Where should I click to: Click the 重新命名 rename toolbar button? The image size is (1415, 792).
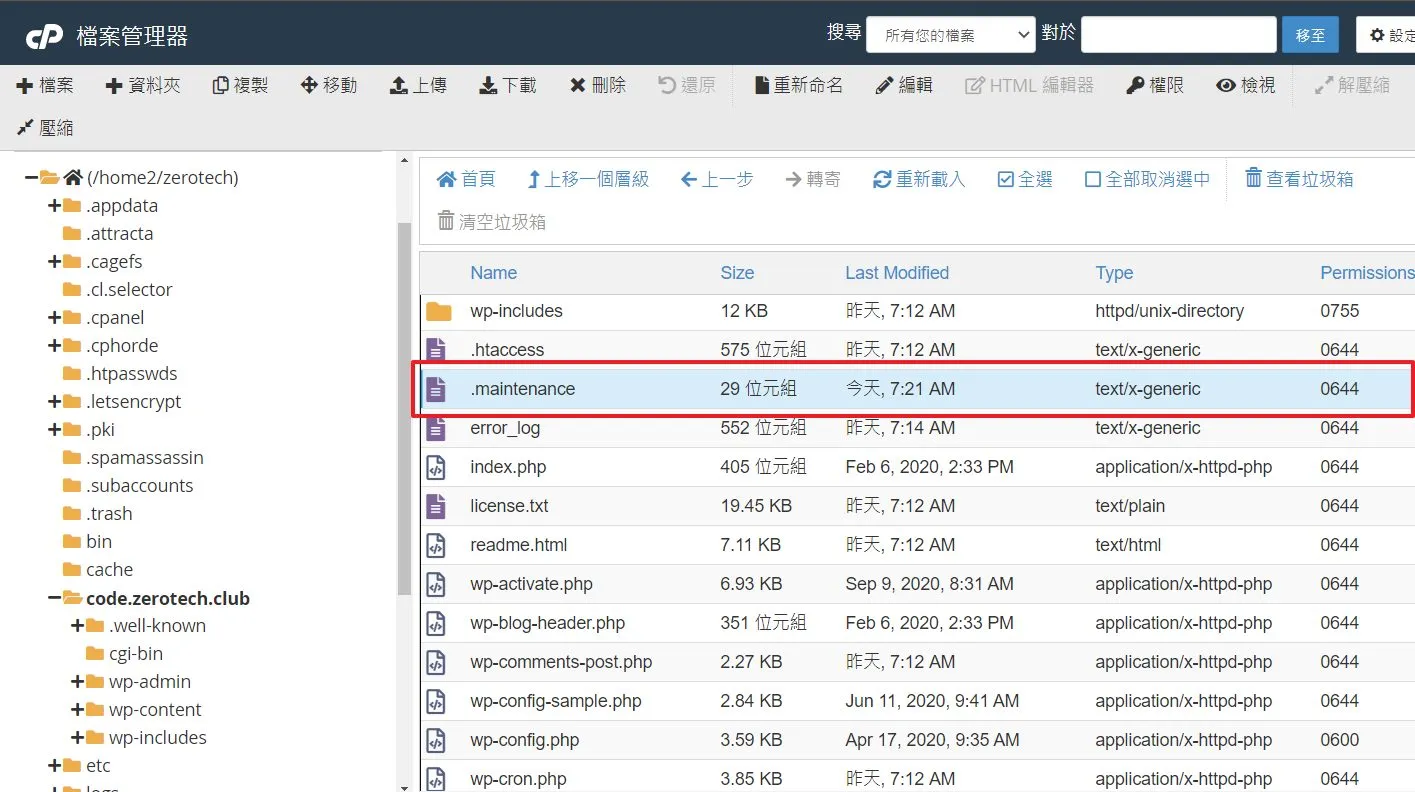pyautogui.click(x=799, y=86)
